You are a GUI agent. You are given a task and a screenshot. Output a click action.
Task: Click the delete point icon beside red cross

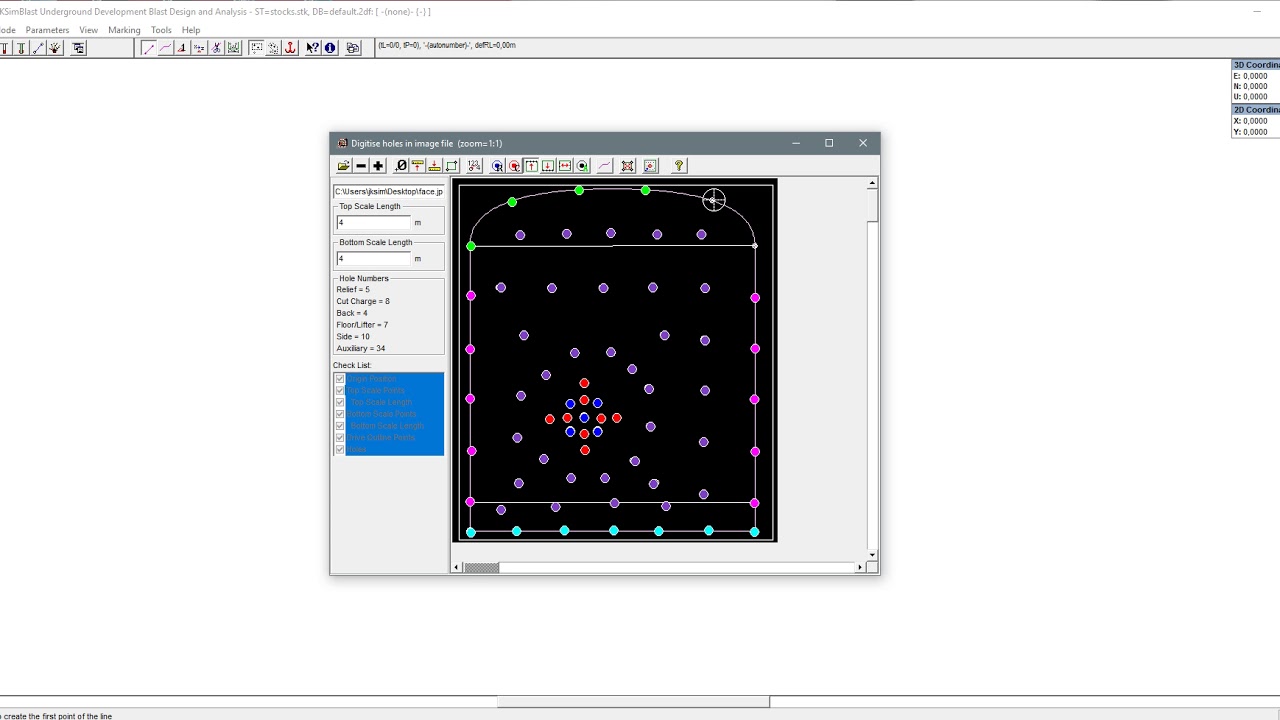(650, 166)
